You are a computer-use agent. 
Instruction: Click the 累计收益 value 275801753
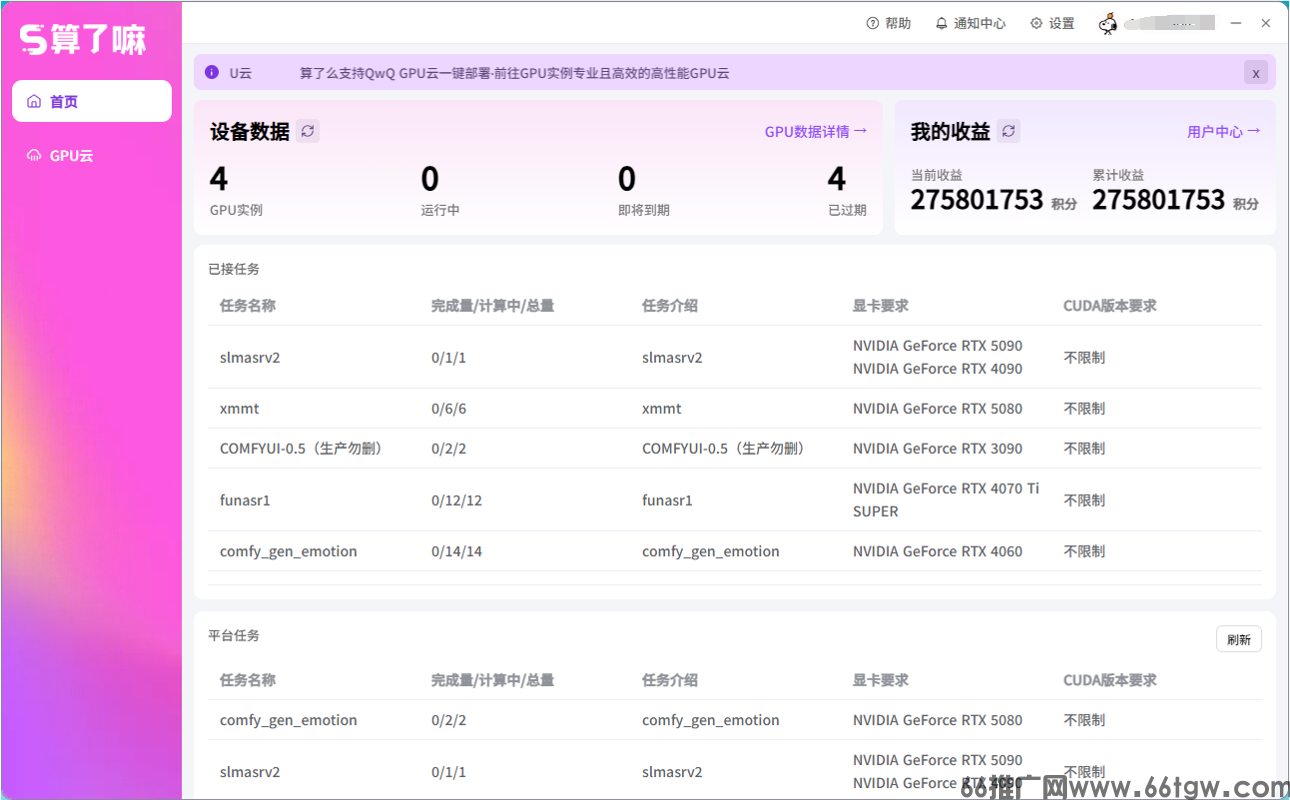1159,200
